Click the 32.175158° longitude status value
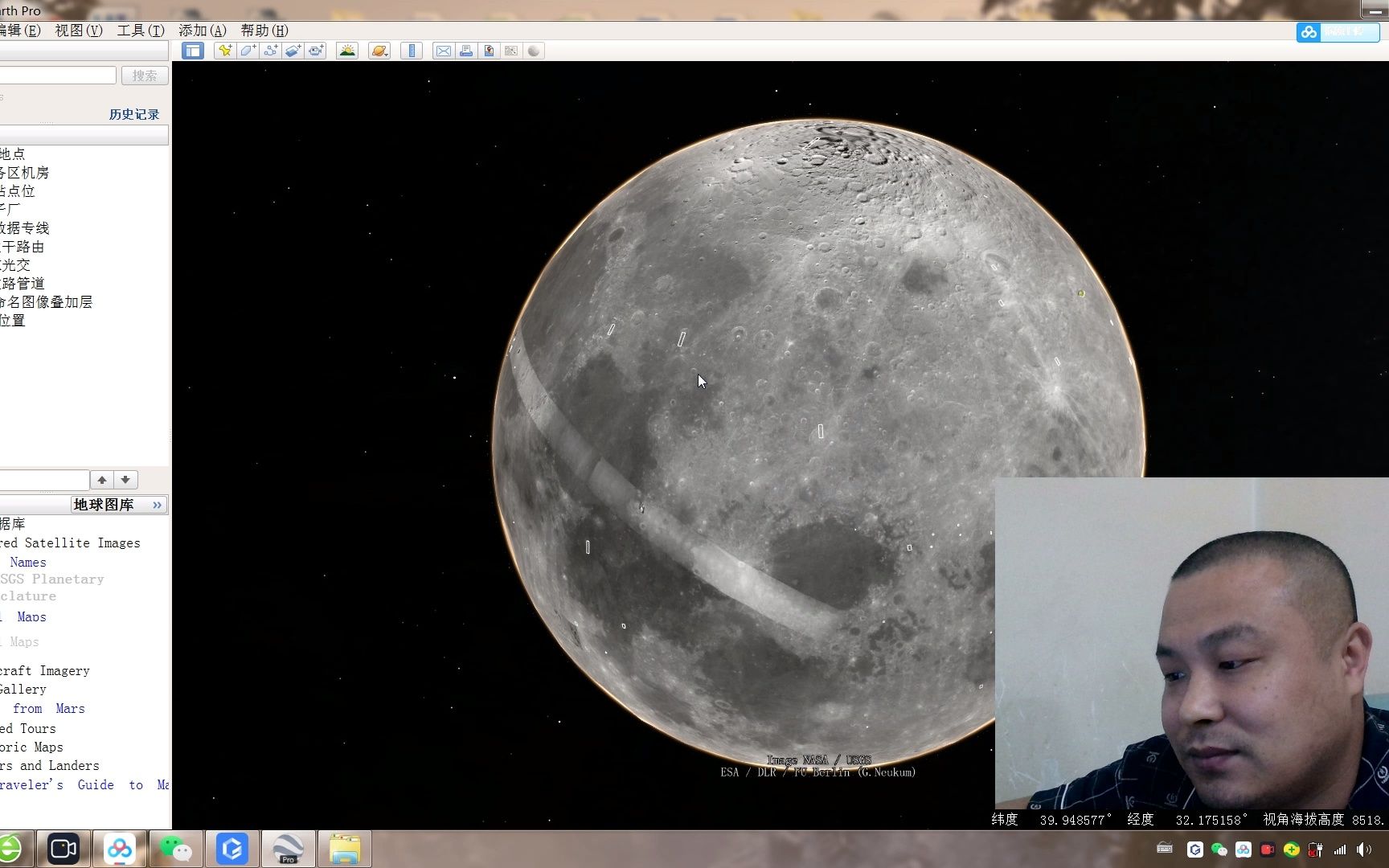Image resolution: width=1389 pixels, height=868 pixels. pyautogui.click(x=1211, y=820)
